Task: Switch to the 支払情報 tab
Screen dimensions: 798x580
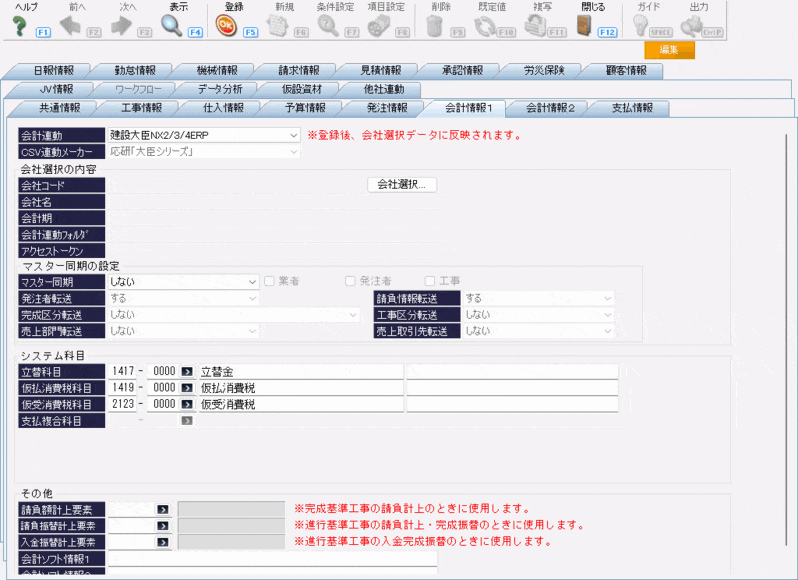Action: click(632, 108)
